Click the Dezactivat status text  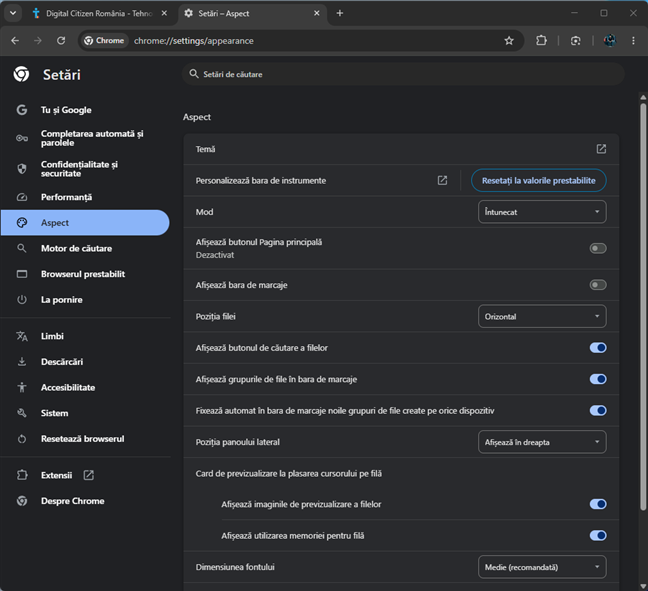[215, 255]
